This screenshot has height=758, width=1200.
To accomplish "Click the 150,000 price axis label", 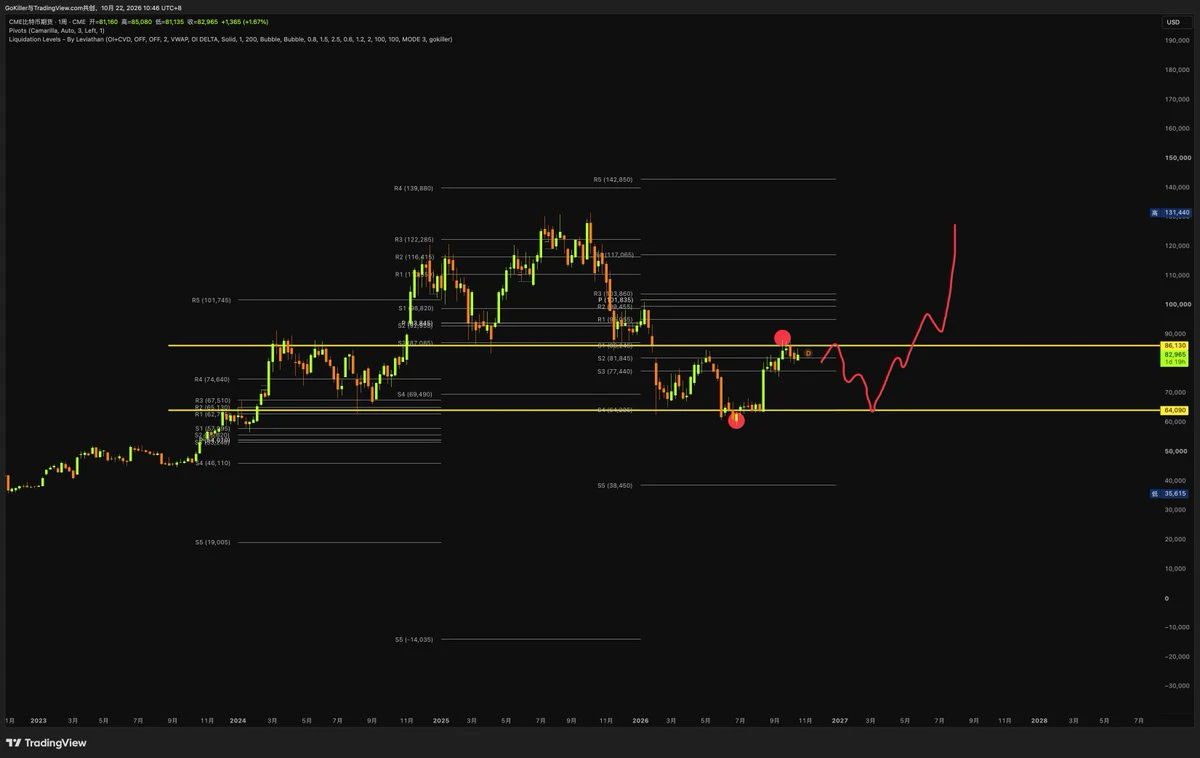I will (1176, 158).
